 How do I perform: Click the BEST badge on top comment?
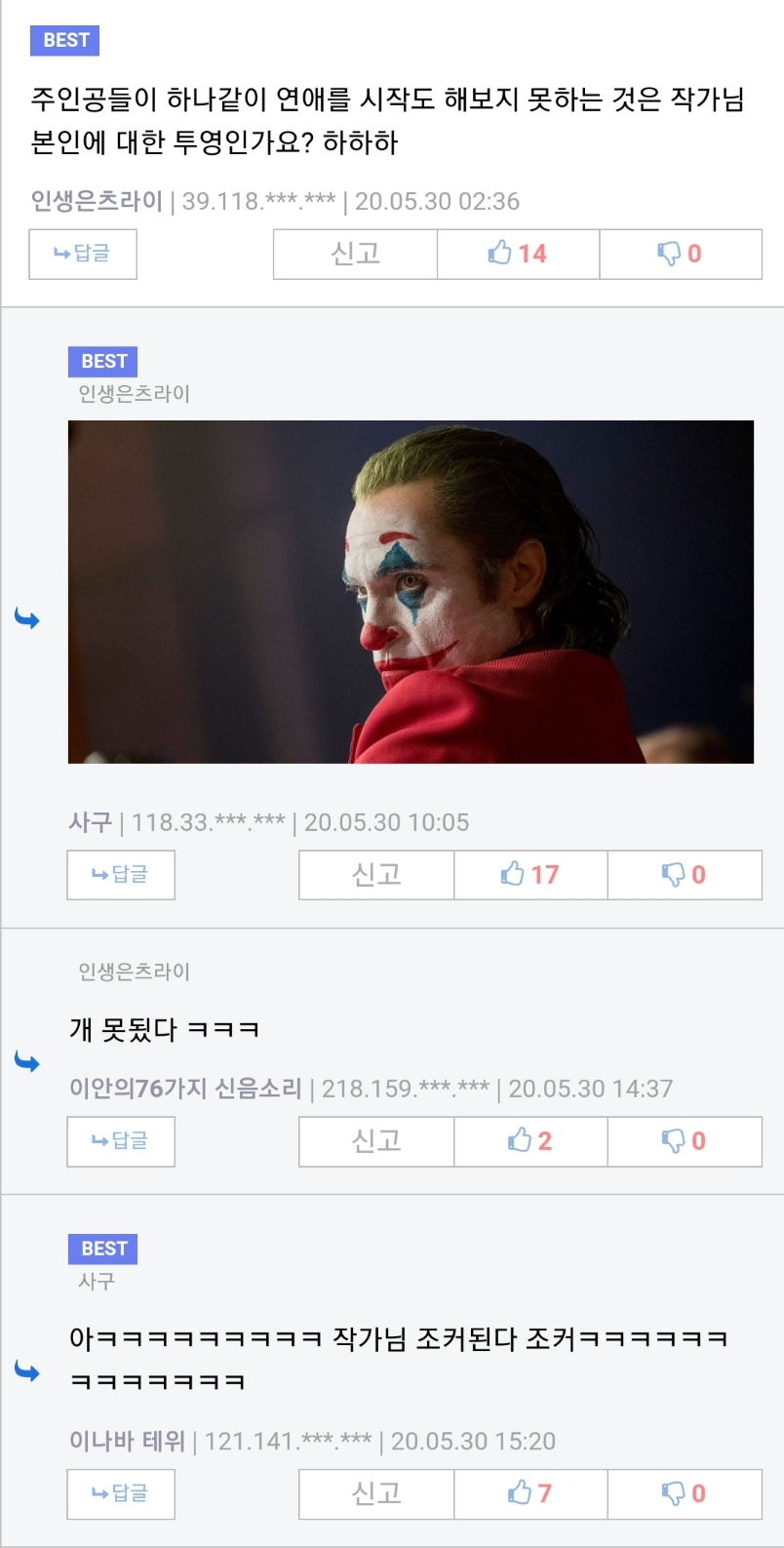pyautogui.click(x=65, y=40)
